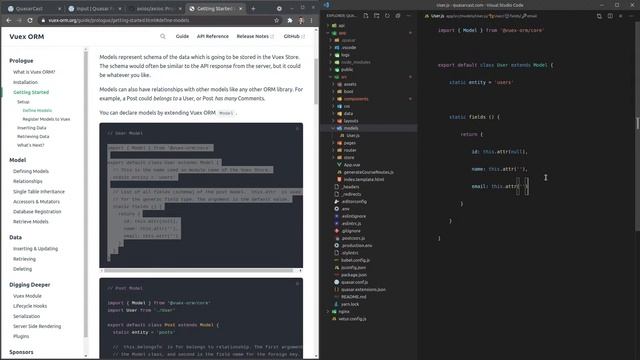Open Lifecycle Hooks sidebar link
The height and width of the screenshot is (360, 640).
coord(30,306)
